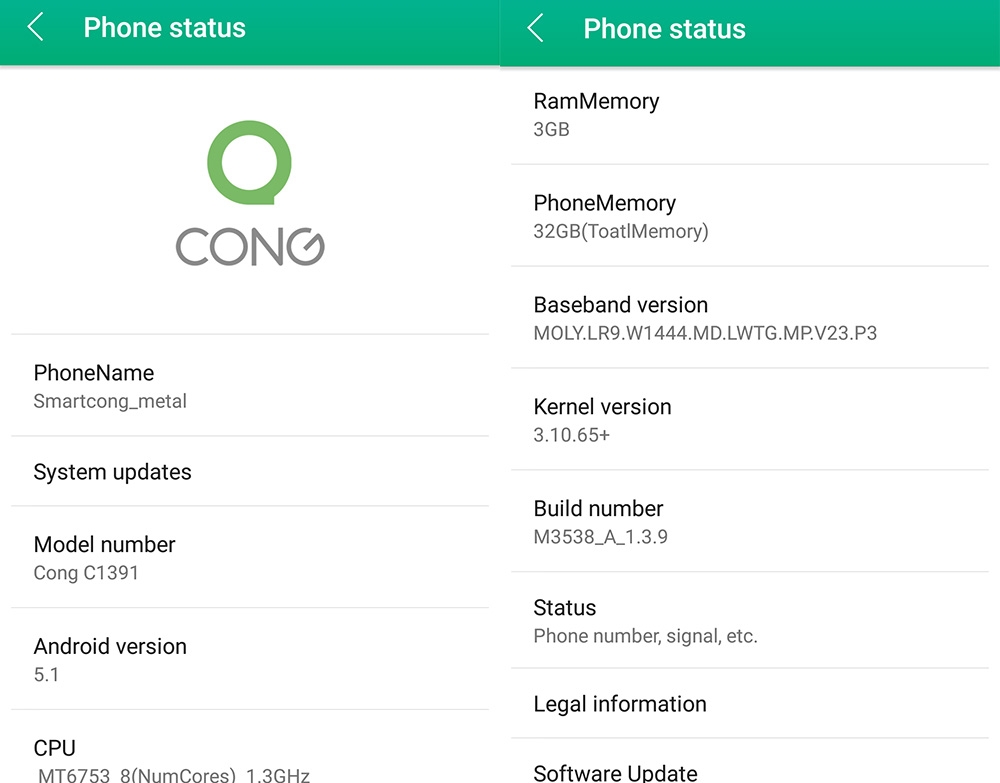Tap the right Phone status title
The height and width of the screenshot is (783, 1000).
click(665, 28)
